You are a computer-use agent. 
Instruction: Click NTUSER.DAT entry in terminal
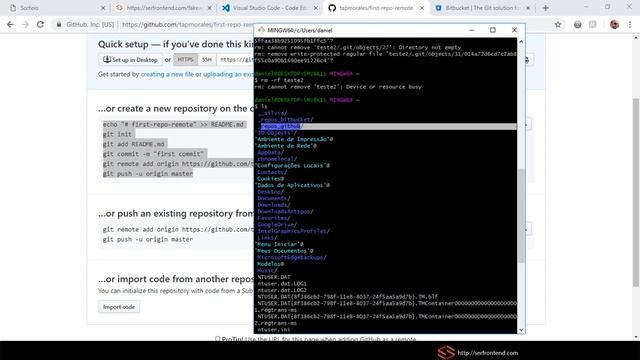pyautogui.click(x=274, y=277)
